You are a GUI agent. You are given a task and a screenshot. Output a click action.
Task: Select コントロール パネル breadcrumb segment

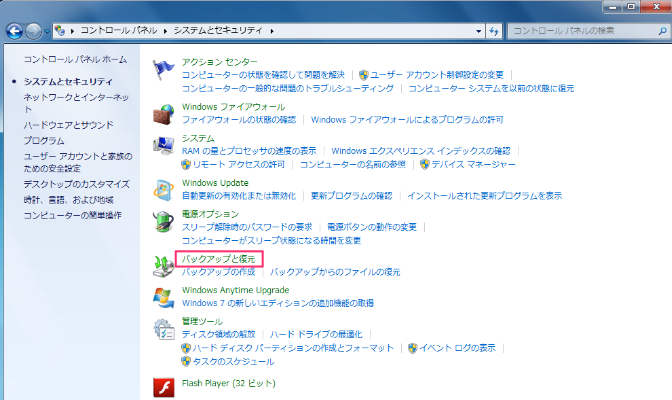tap(119, 30)
